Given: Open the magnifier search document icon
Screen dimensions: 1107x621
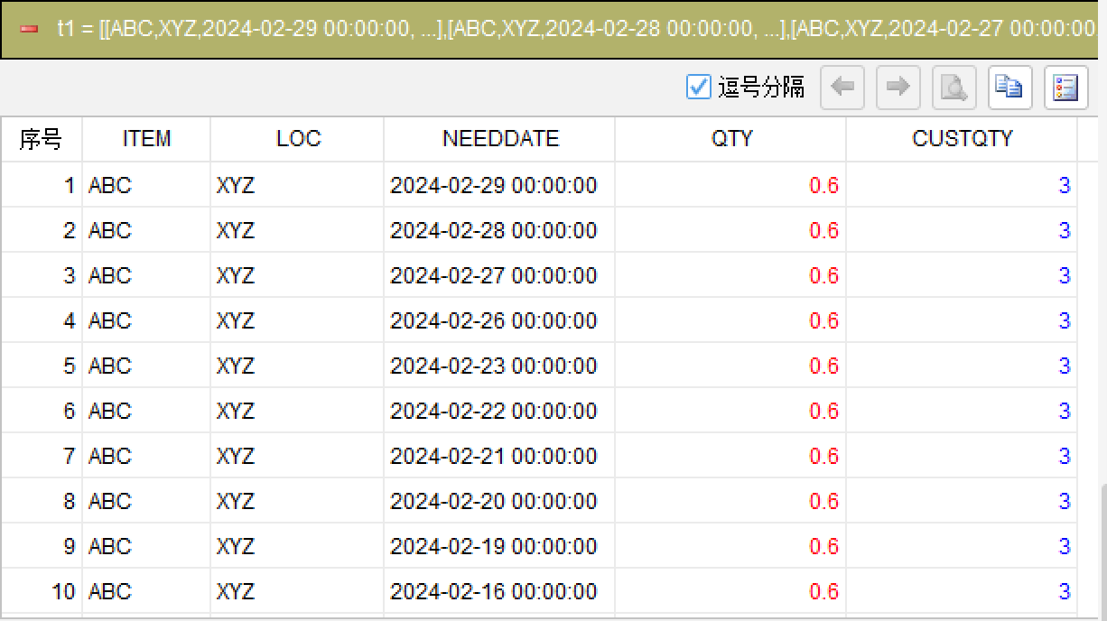Looking at the screenshot, I should point(954,88).
